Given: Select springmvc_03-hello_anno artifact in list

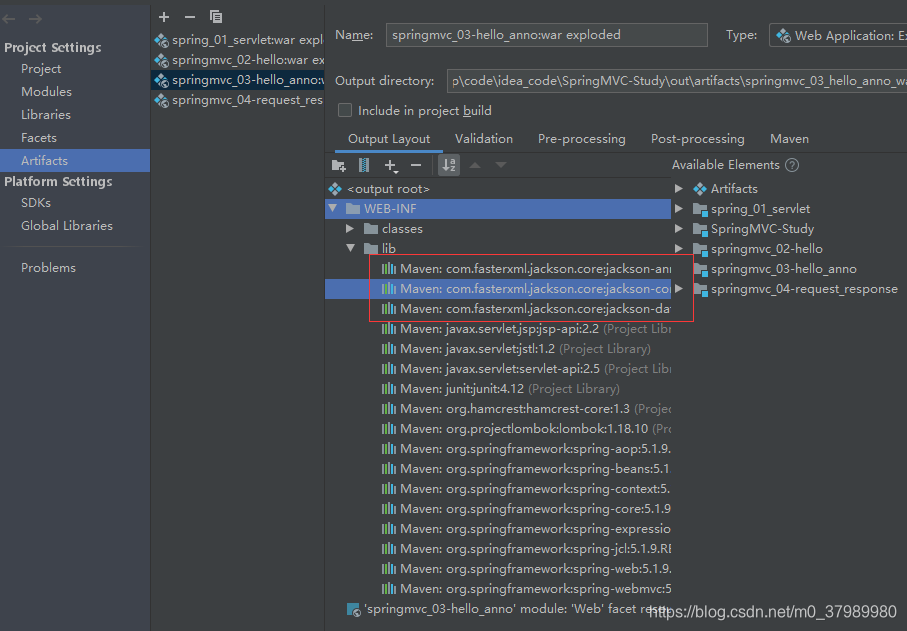Looking at the screenshot, I should point(238,80).
